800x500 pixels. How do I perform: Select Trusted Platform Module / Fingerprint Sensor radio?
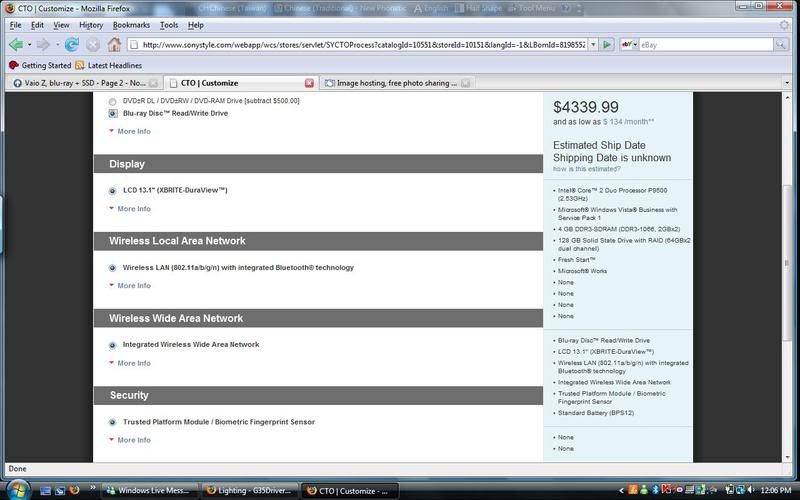click(x=112, y=422)
